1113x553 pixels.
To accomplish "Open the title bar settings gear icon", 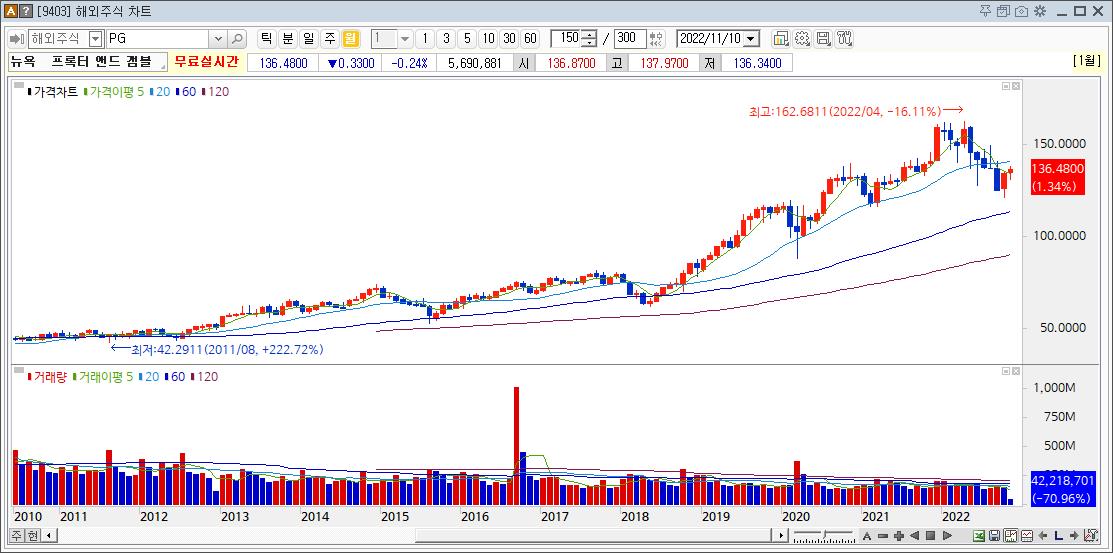I will [1040, 11].
